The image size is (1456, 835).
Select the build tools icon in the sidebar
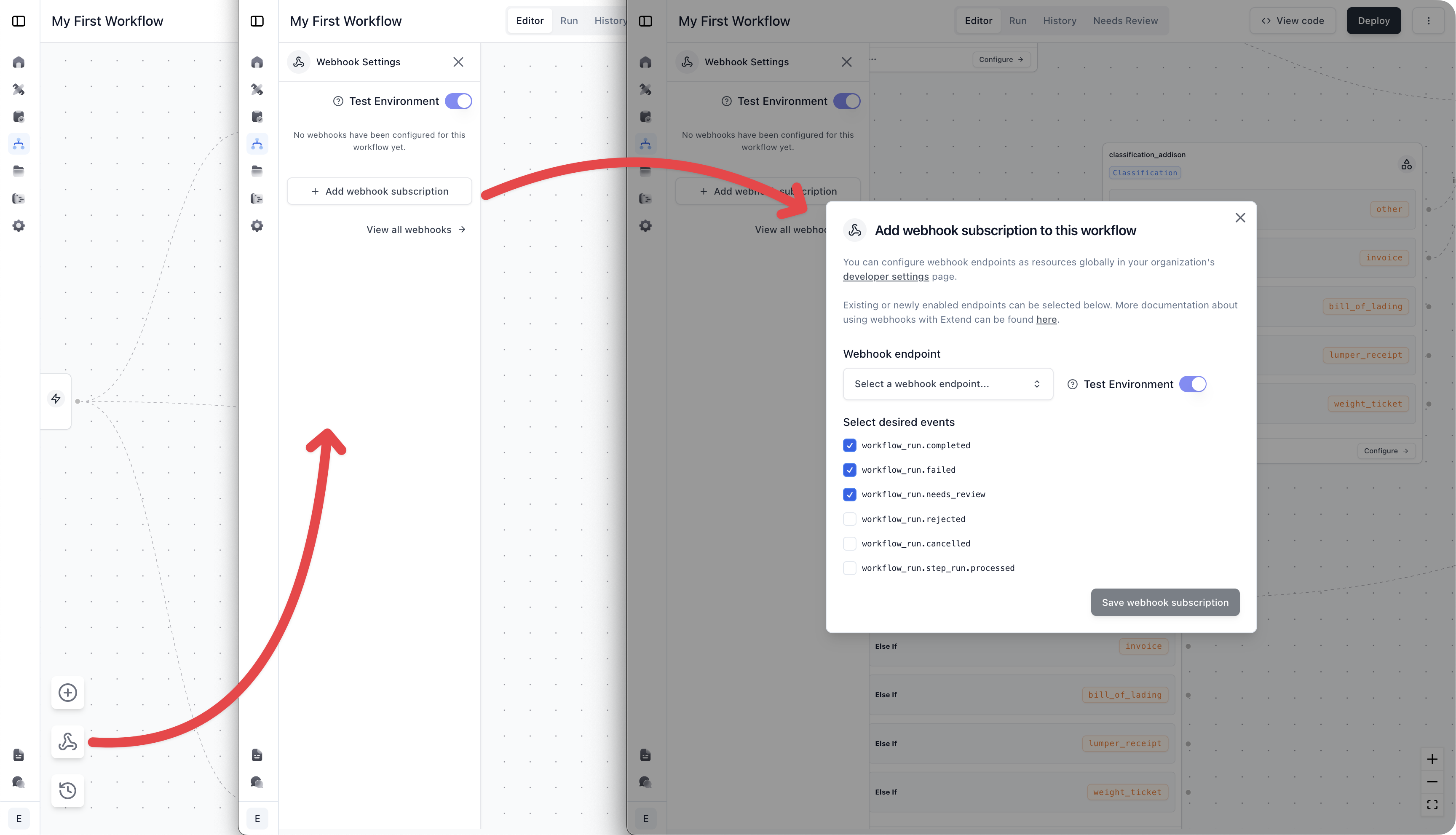19,89
